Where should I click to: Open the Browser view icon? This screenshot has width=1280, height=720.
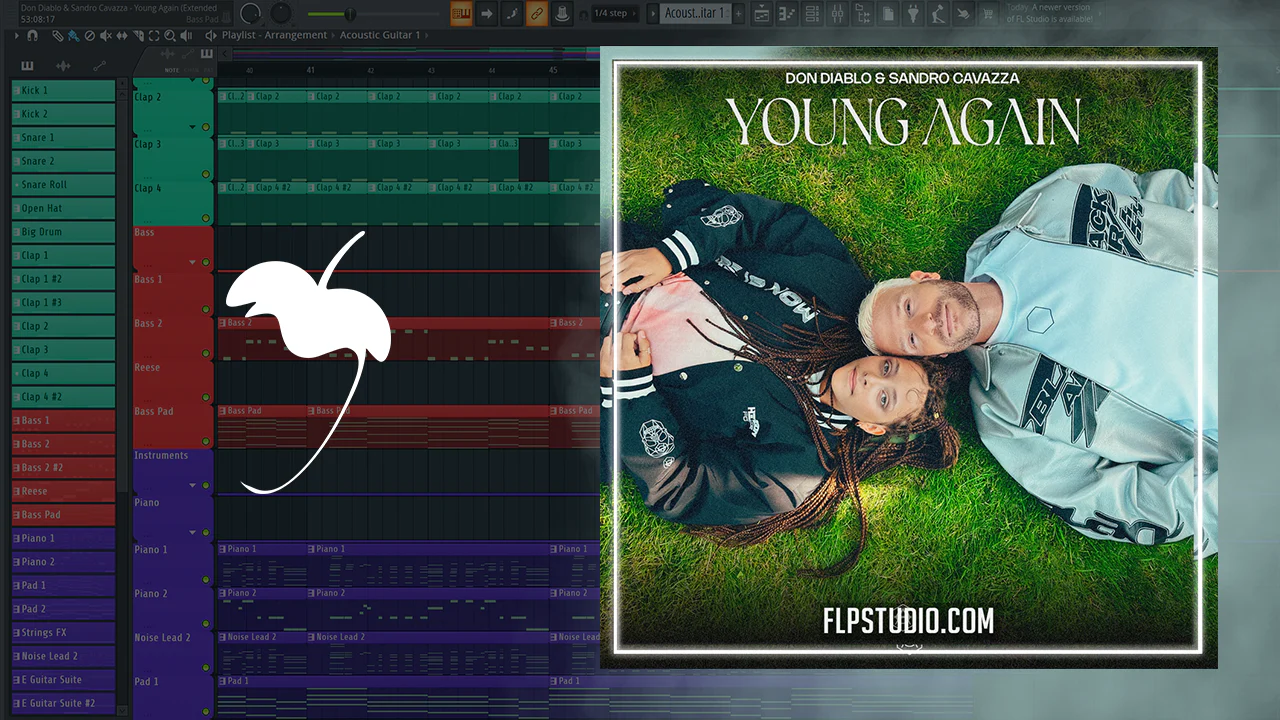click(862, 13)
